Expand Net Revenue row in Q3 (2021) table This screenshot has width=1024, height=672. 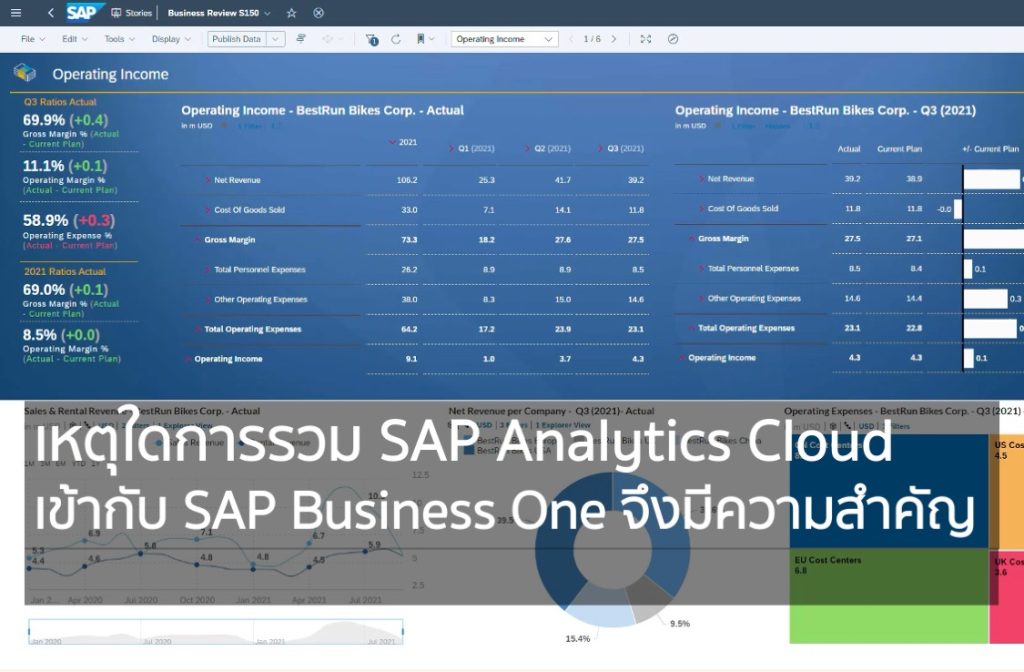pyautogui.click(x=701, y=179)
